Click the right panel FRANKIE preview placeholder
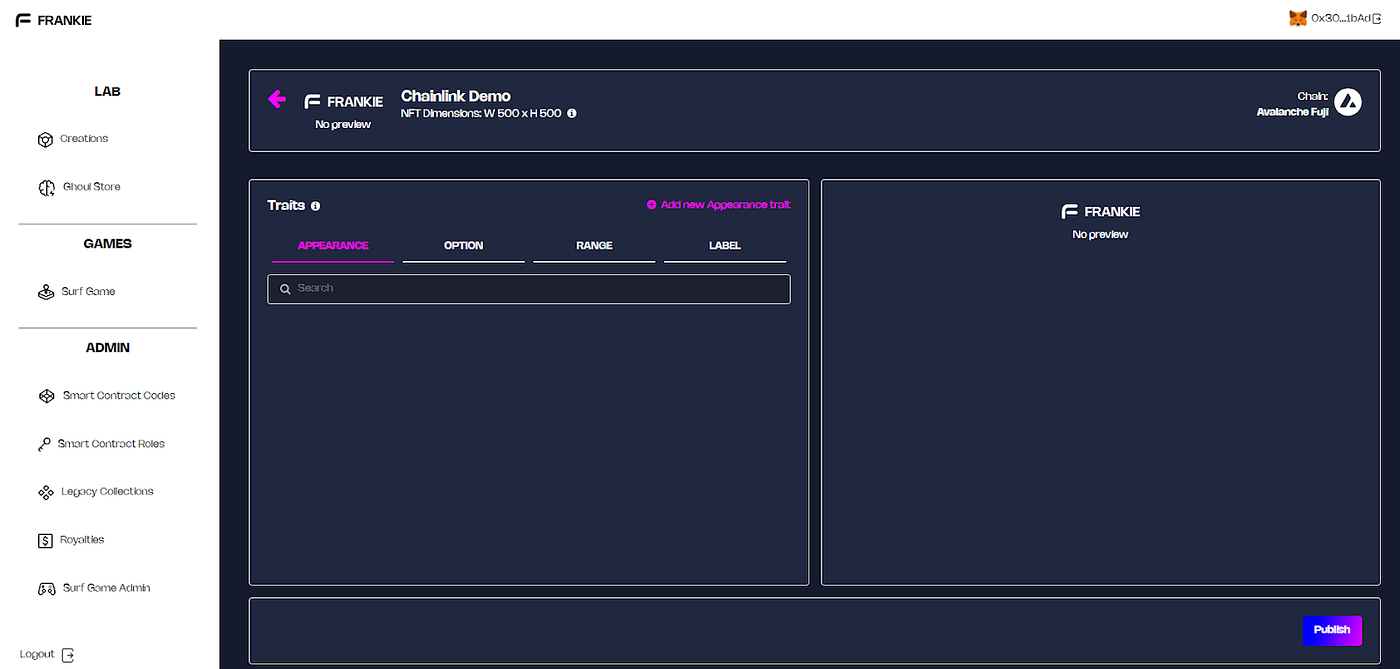This screenshot has width=1400, height=669. click(1100, 222)
